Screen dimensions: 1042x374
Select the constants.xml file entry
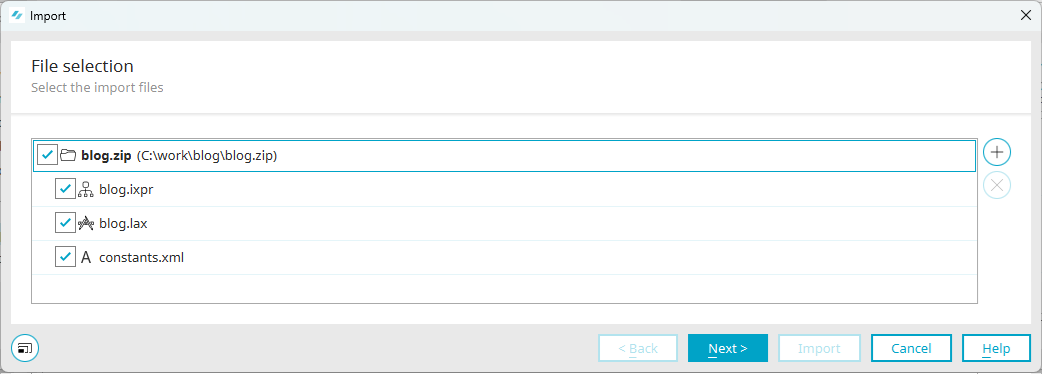click(x=142, y=258)
